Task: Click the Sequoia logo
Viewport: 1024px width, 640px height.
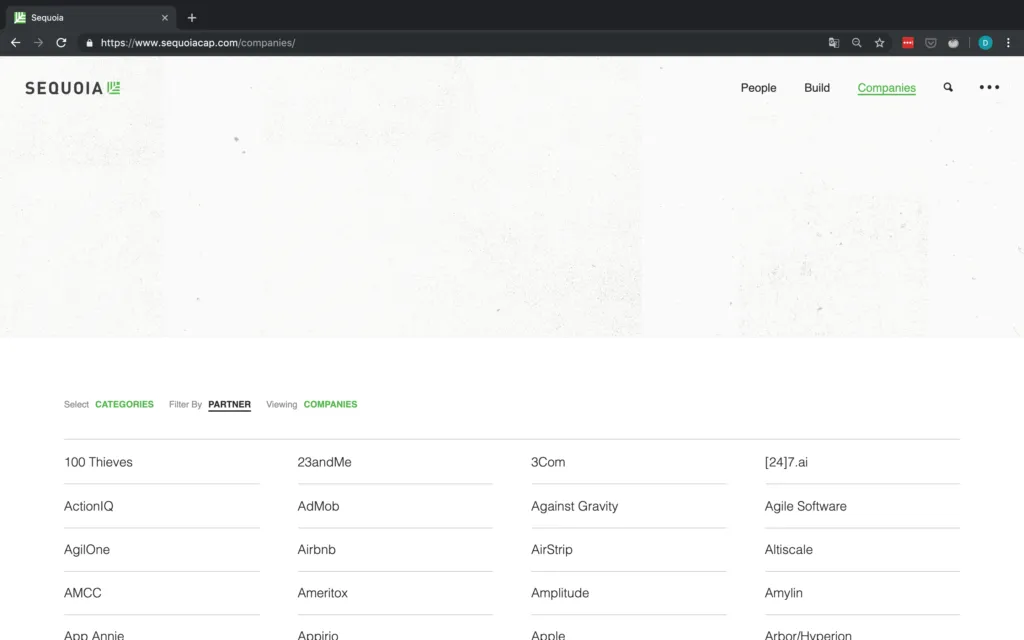Action: [72, 88]
